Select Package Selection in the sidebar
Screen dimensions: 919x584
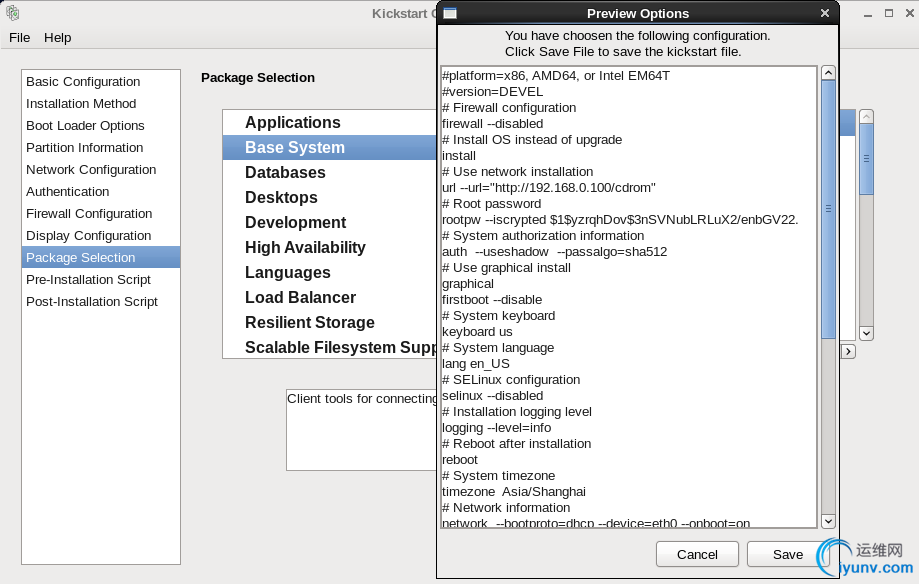[x=101, y=257]
